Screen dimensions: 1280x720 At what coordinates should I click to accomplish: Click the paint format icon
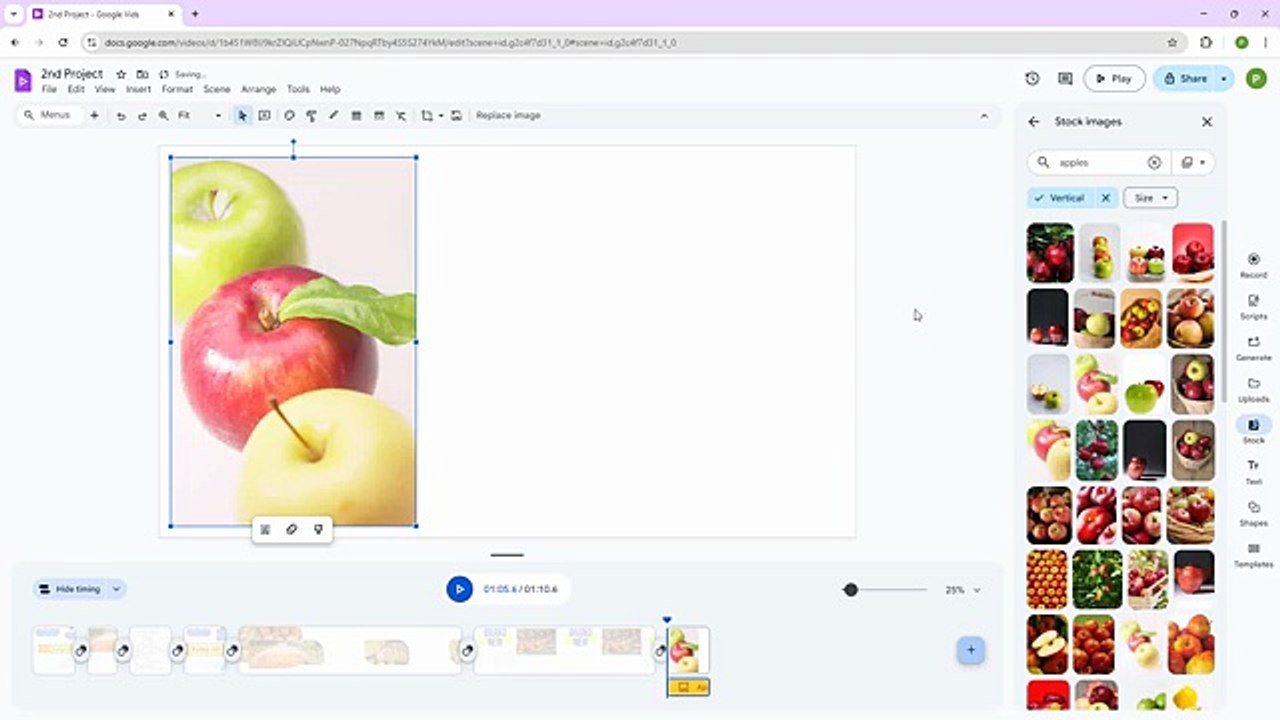point(311,115)
